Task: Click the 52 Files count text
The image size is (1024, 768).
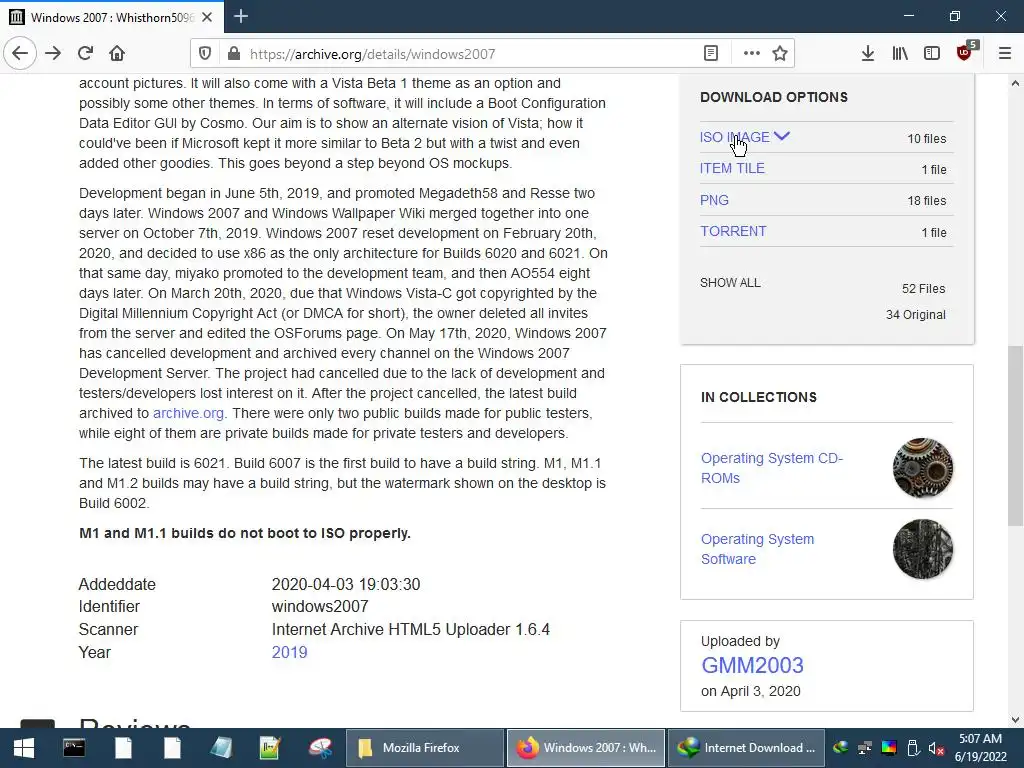Action: point(923,289)
